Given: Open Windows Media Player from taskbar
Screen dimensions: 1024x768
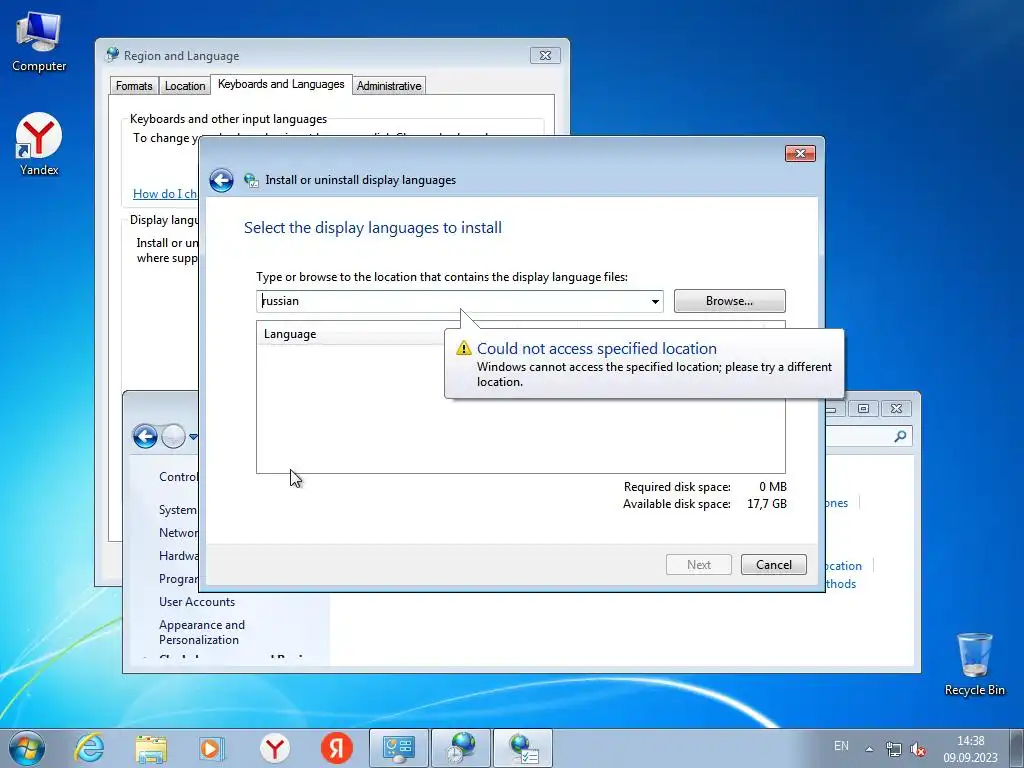Looking at the screenshot, I should (212, 748).
